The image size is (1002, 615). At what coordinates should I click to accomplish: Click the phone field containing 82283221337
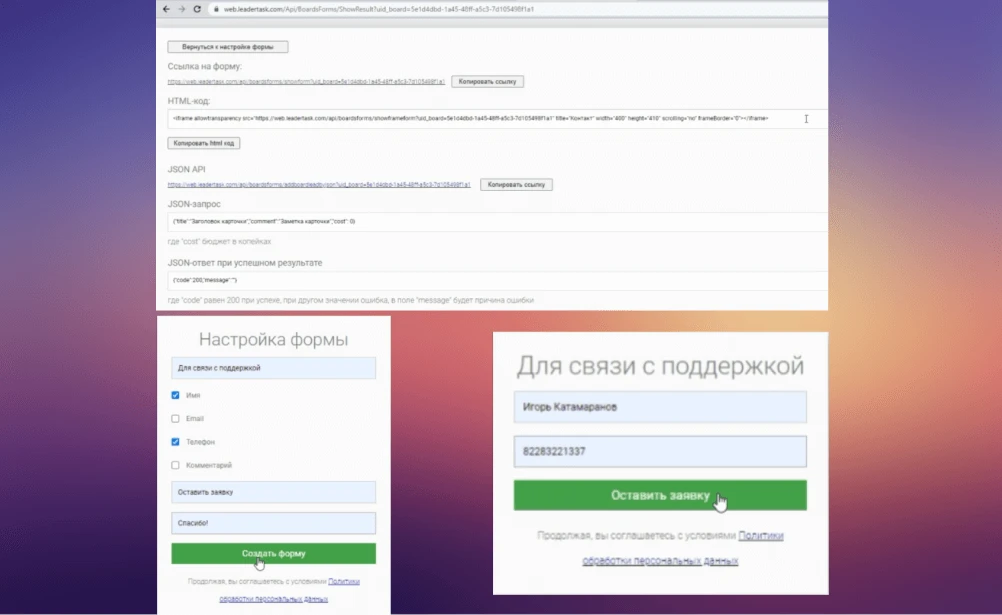(660, 451)
